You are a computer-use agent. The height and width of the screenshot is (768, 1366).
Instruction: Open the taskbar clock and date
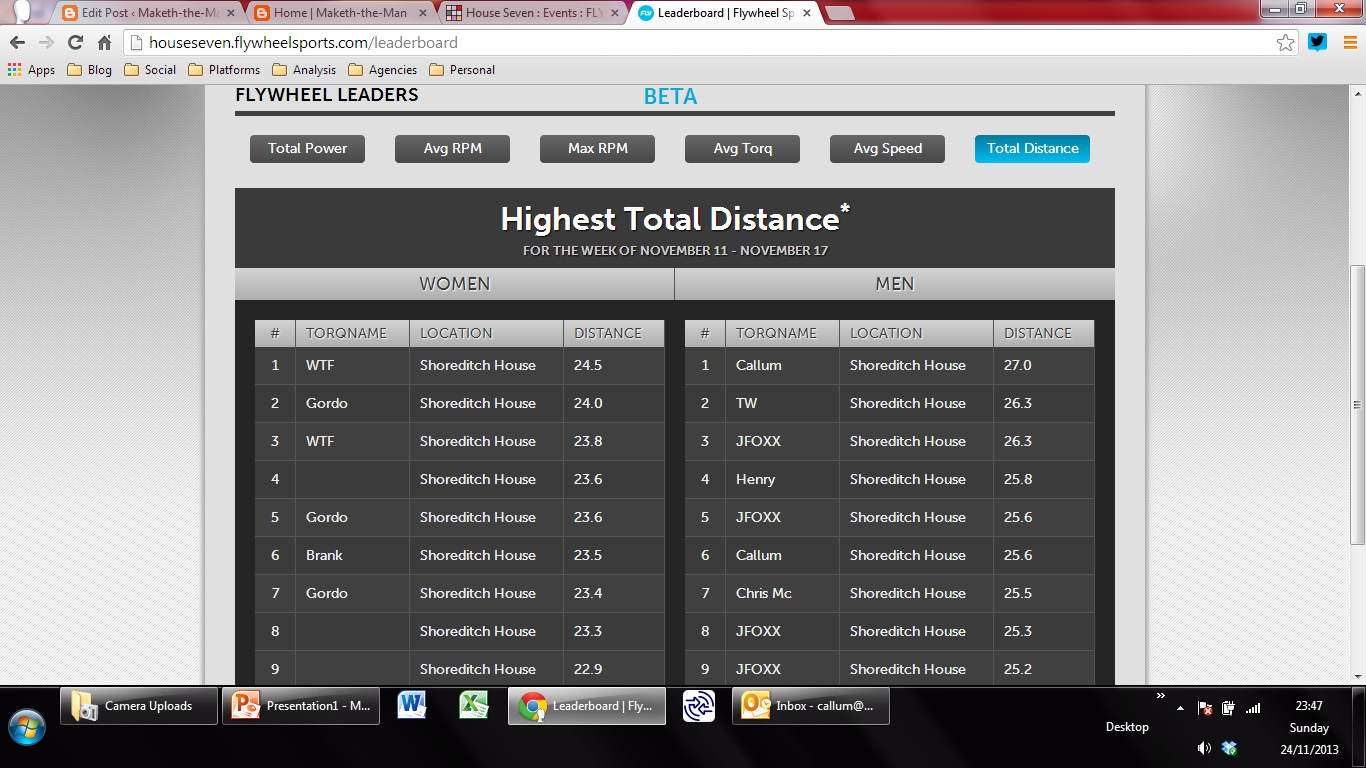1309,727
